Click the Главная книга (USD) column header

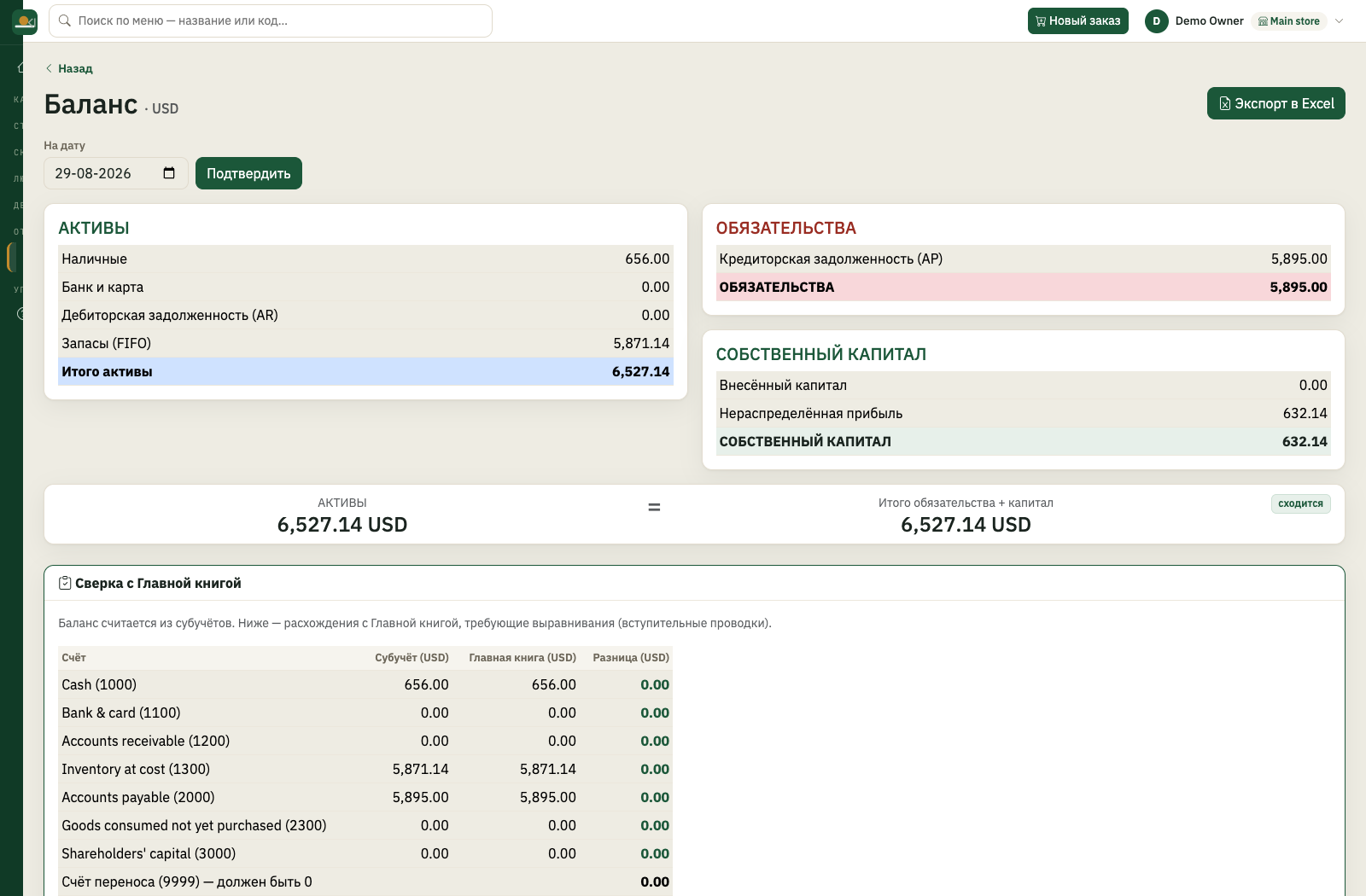[x=522, y=657]
